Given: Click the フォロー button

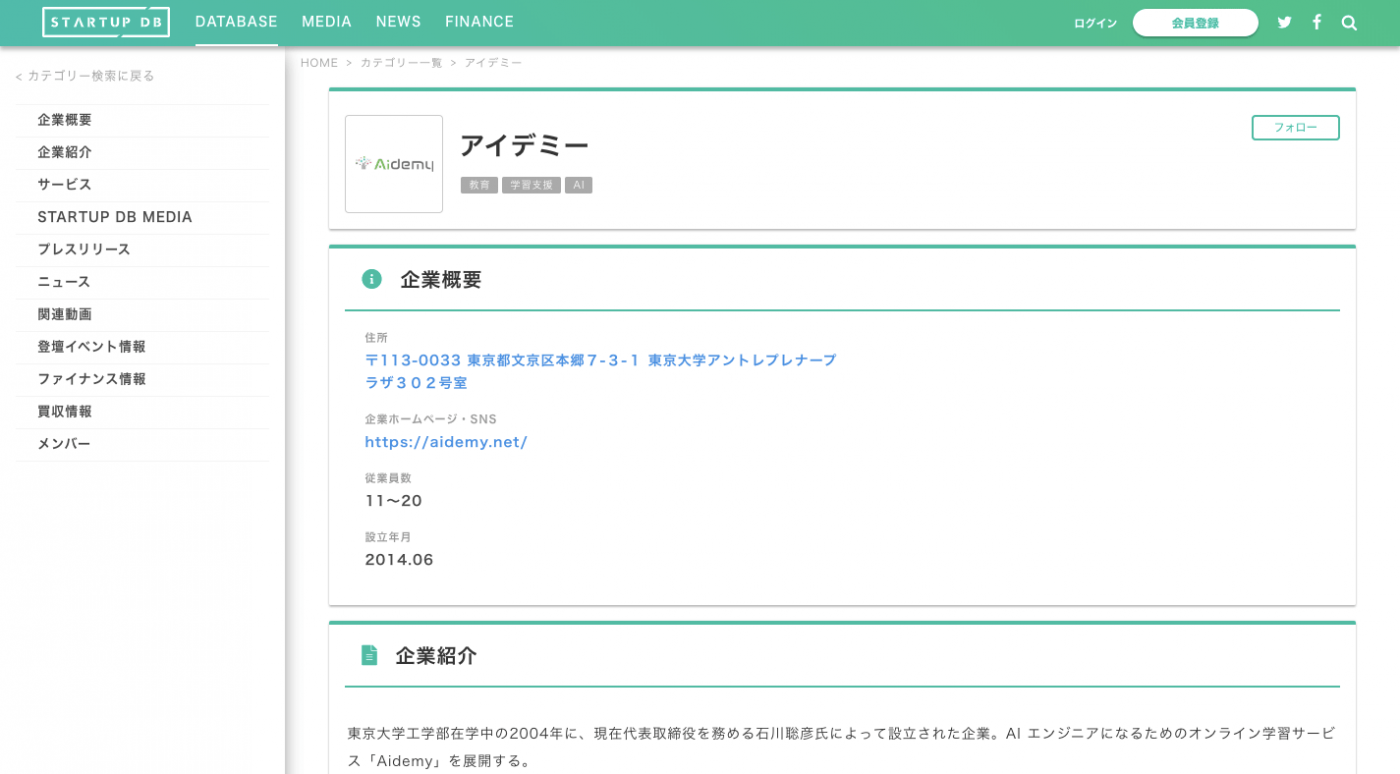Looking at the screenshot, I should pos(1295,128).
